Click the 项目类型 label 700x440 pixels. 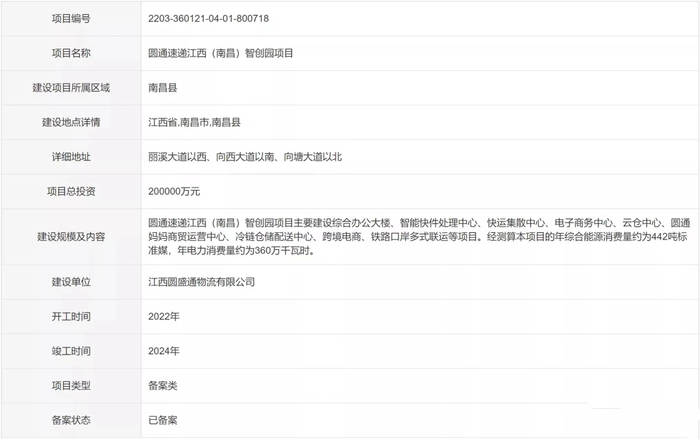tap(71, 386)
